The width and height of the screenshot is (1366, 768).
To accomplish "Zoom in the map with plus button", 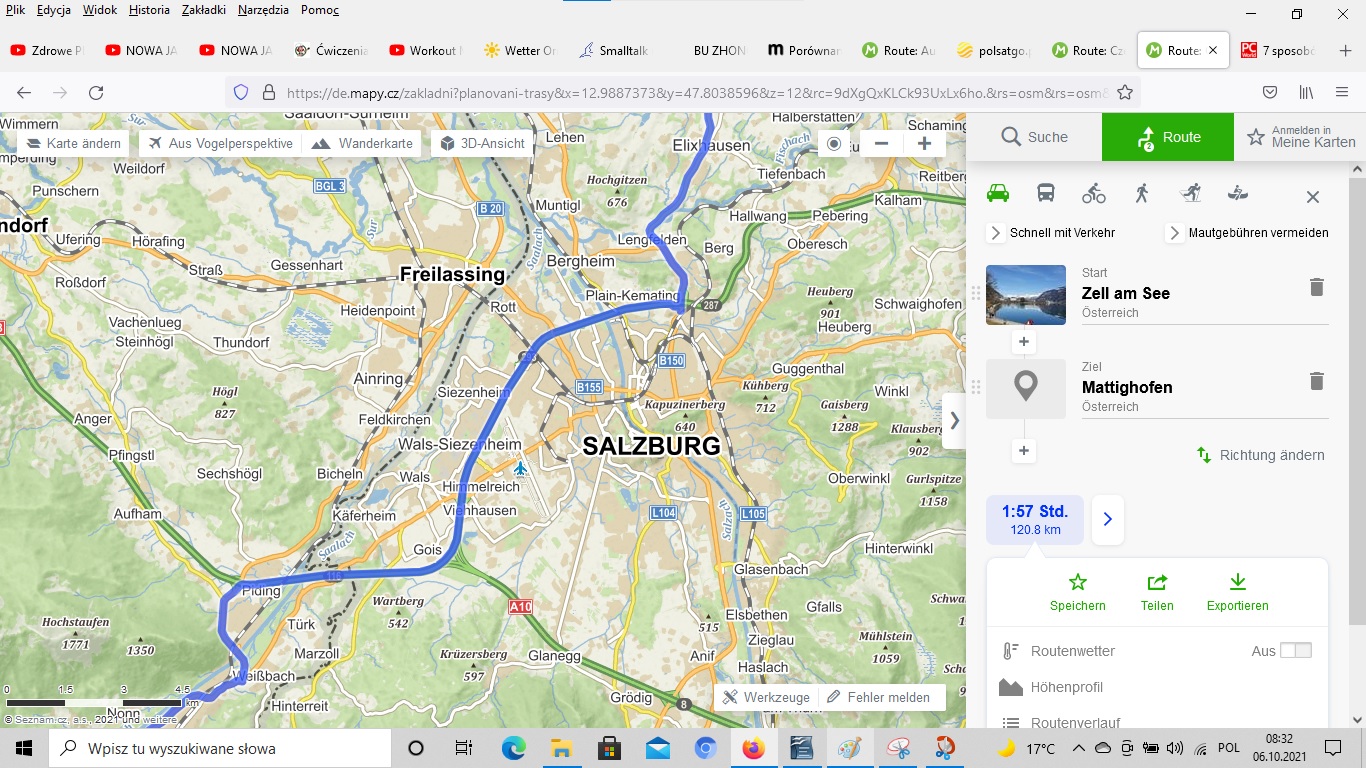I will (924, 143).
